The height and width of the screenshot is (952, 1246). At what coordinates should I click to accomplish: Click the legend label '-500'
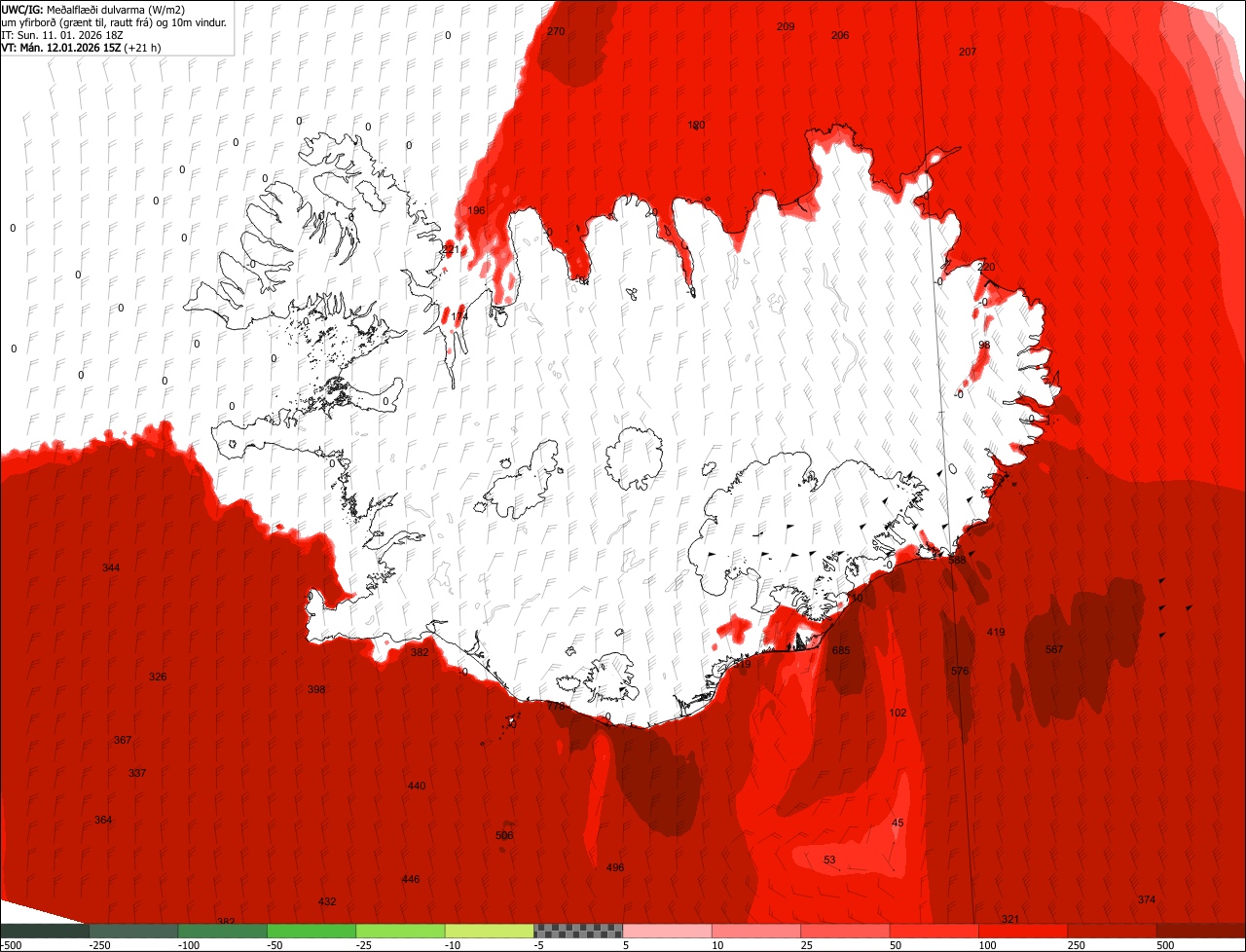pyautogui.click(x=11, y=945)
